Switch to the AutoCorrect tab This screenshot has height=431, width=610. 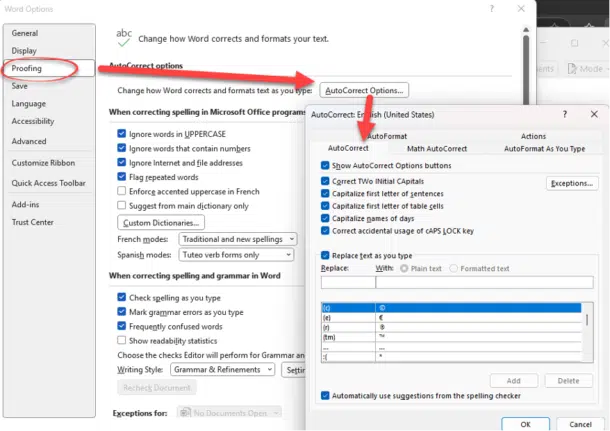(348, 148)
